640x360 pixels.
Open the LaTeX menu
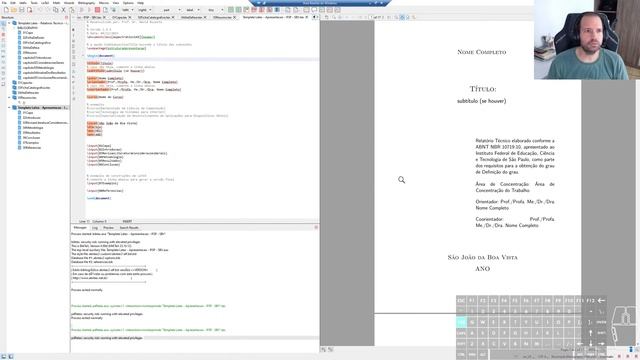click(45, 3)
